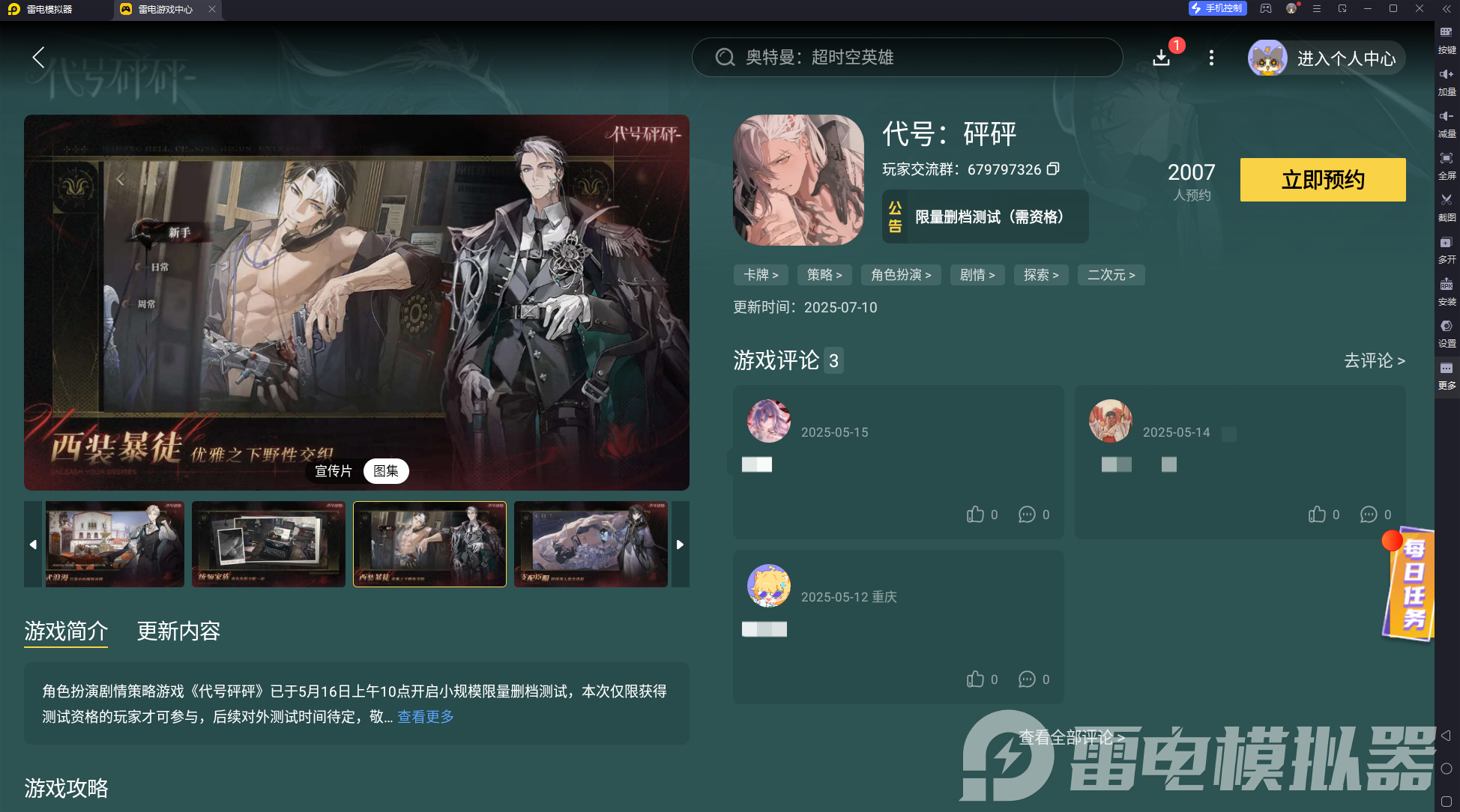Click the download manager icon
Image resolution: width=1460 pixels, height=812 pixels.
click(1161, 58)
